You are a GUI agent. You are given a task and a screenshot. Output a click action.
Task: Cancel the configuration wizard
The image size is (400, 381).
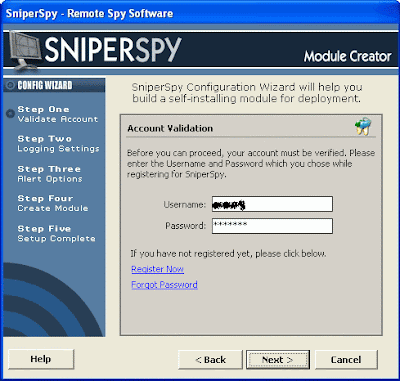346,360
